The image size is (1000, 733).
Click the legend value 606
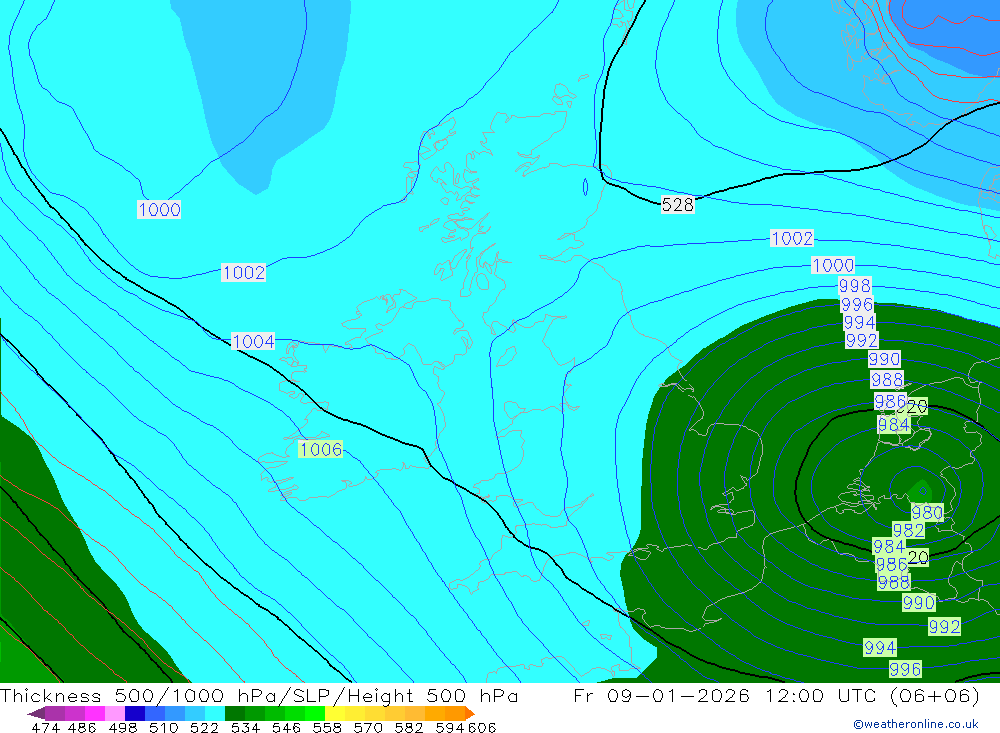coord(482,728)
